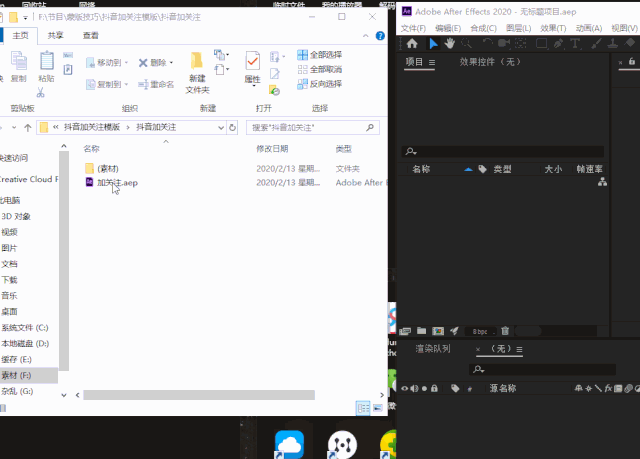Open project flowchart view icon
Screen dimensions: 640x459
tap(602, 182)
